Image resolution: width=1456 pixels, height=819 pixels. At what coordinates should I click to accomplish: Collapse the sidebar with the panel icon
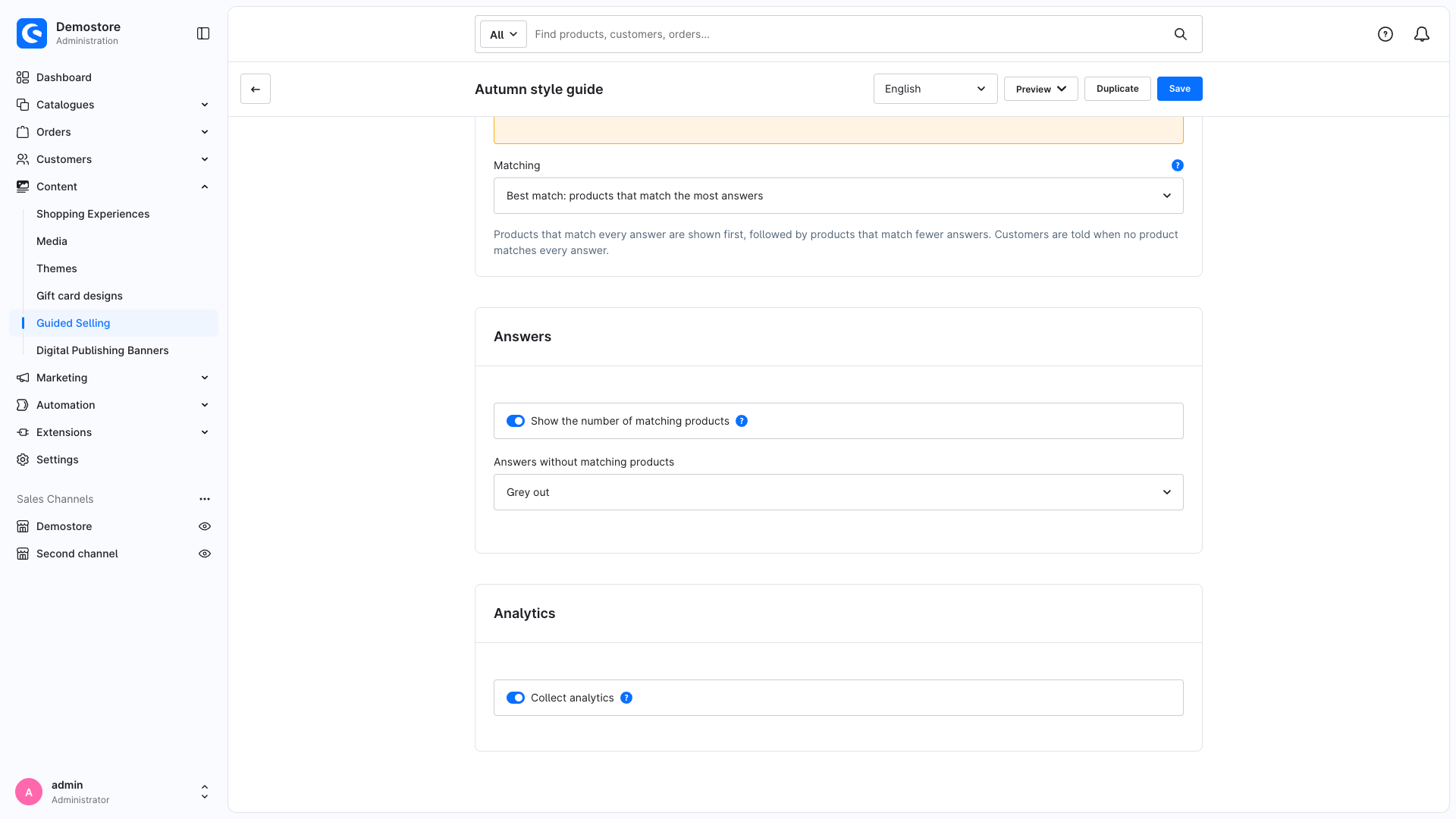(x=203, y=33)
